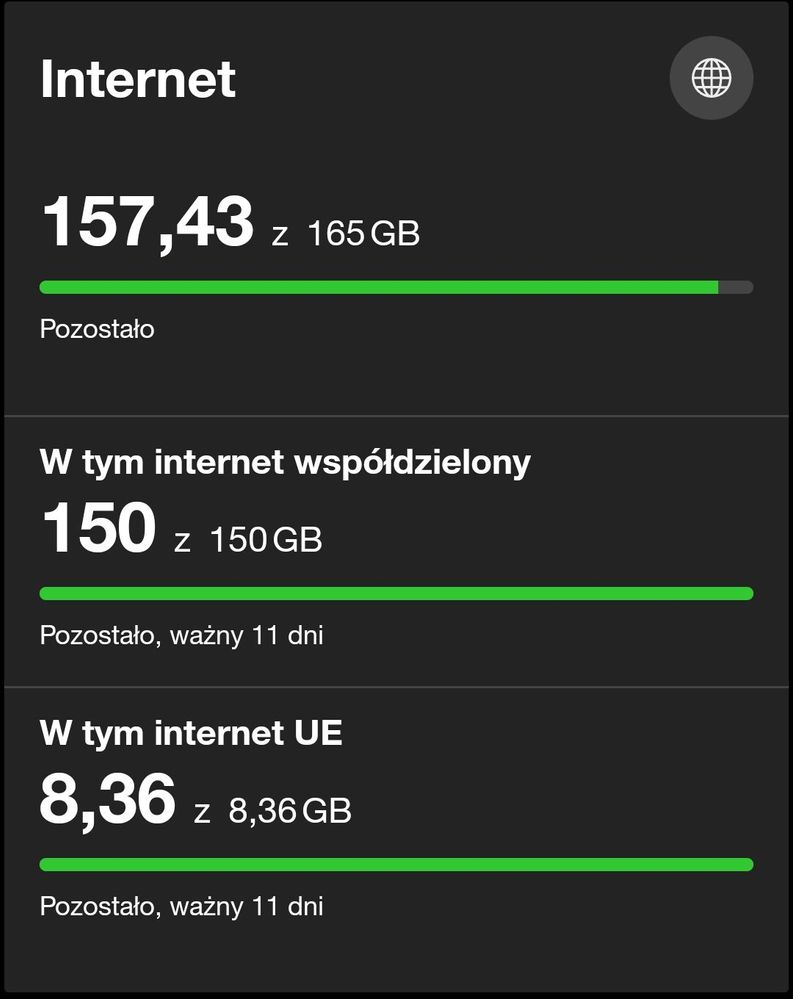
Task: Click the 165 GB total allowance text
Action: point(364,234)
